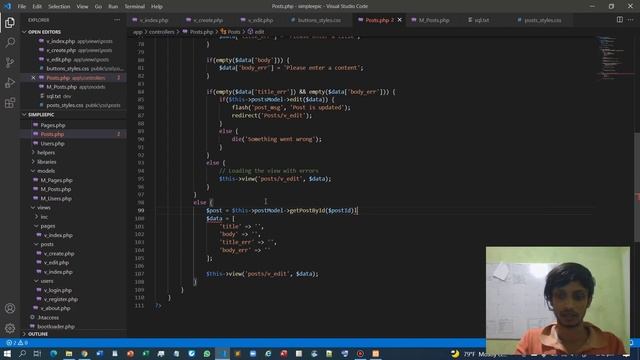Open the Selection menu

click(59, 7)
